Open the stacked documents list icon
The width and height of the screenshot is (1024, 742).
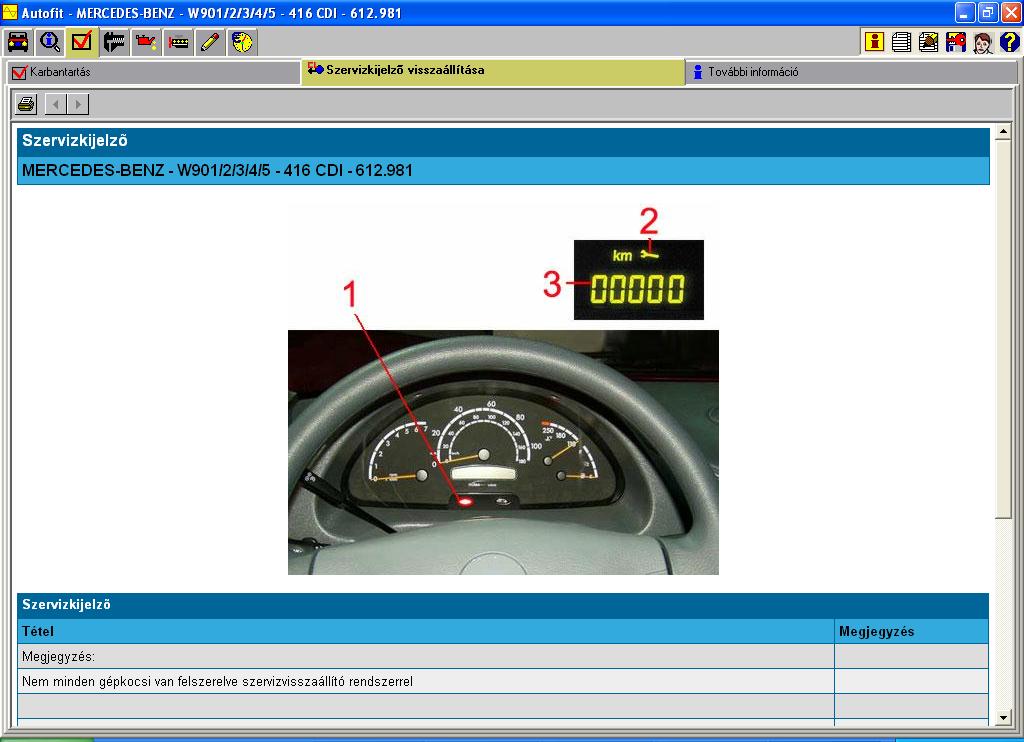click(x=901, y=42)
